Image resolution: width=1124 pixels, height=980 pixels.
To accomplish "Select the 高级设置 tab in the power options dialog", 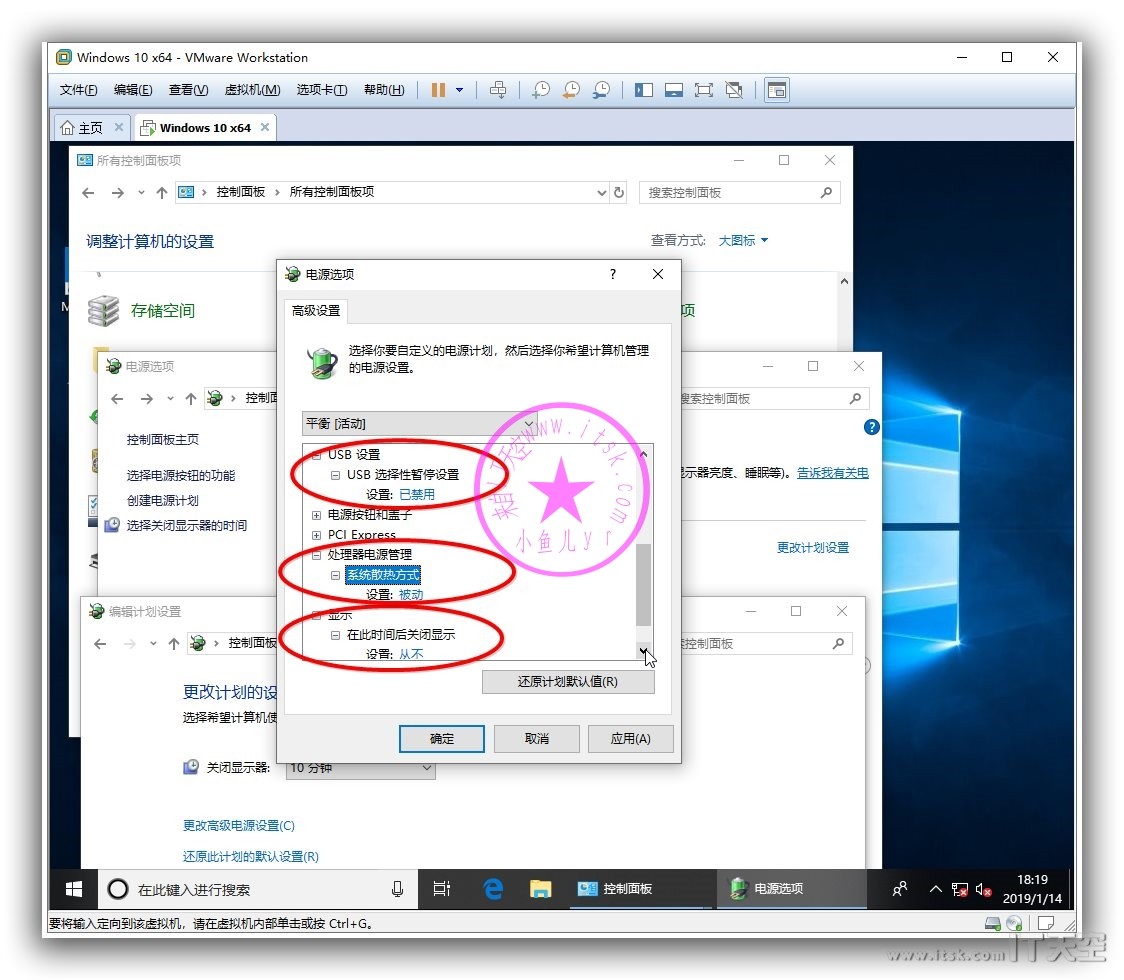I will (x=316, y=310).
